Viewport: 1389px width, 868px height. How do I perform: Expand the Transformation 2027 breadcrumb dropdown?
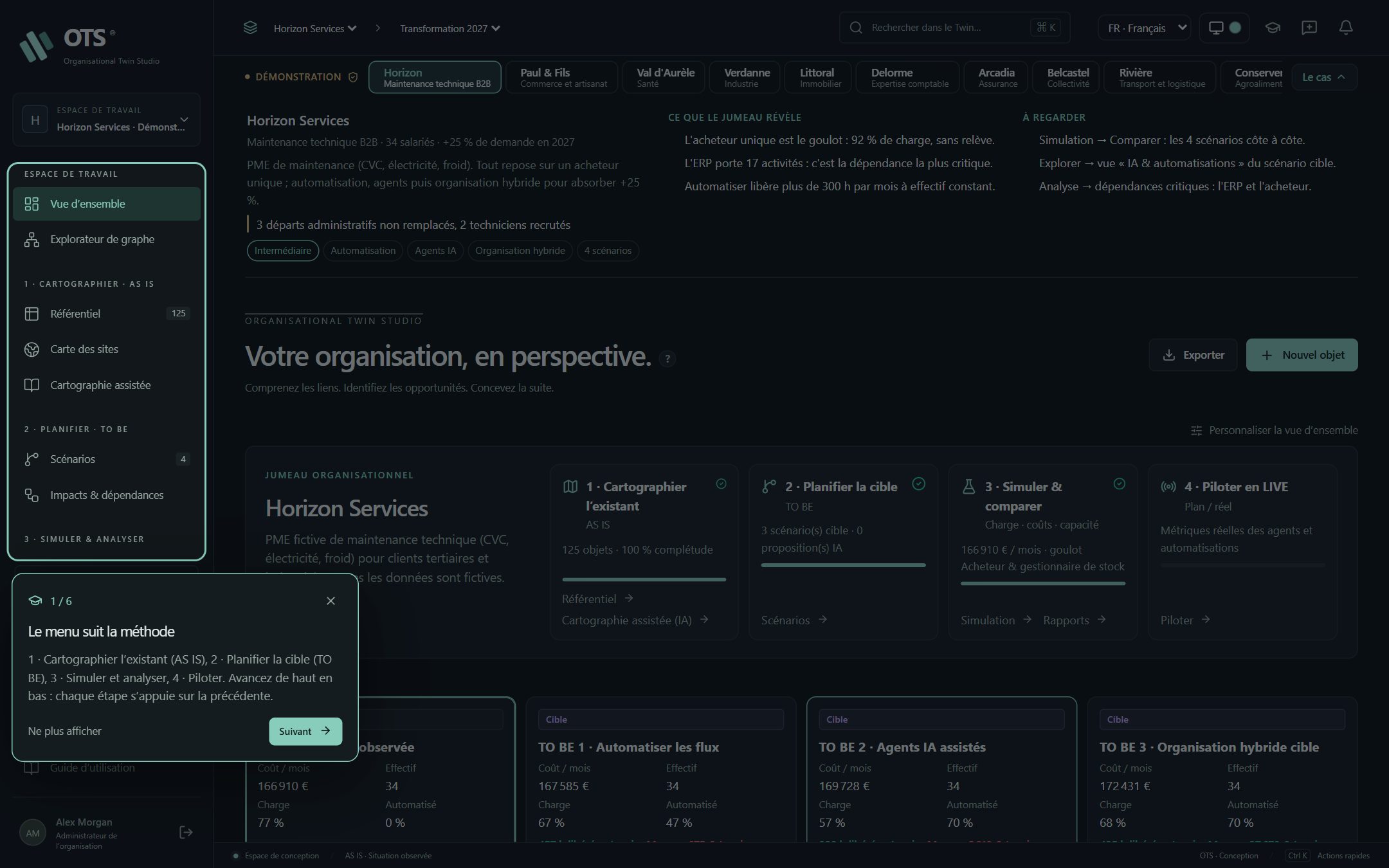pos(450,28)
